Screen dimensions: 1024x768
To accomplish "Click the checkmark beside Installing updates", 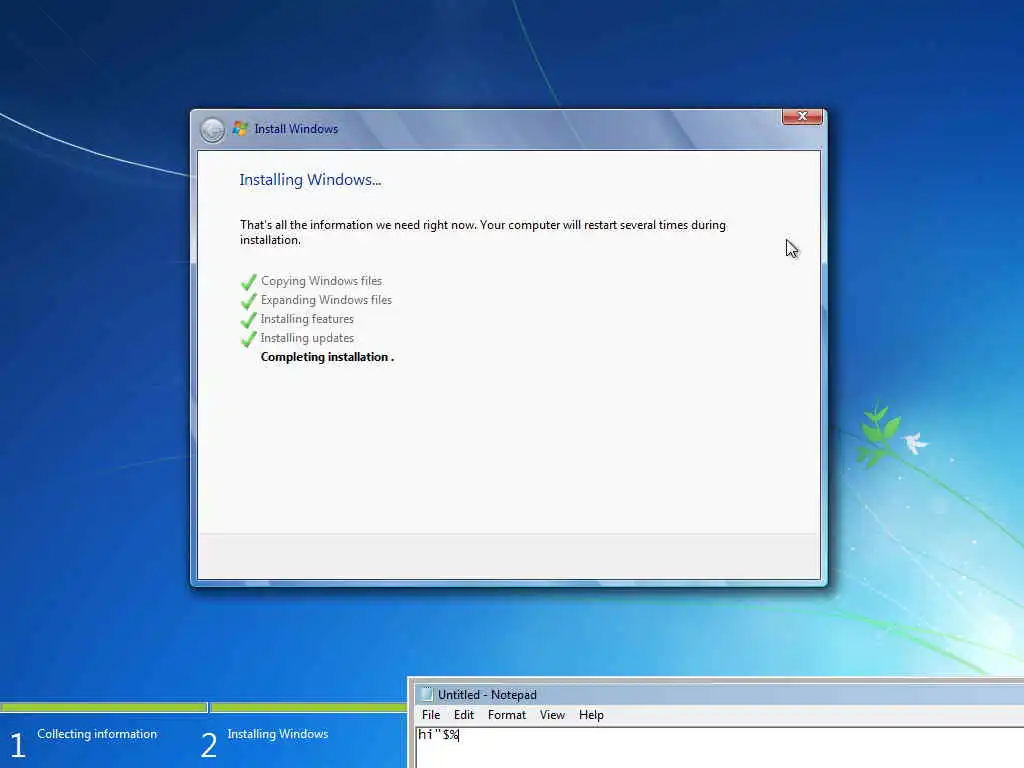I will click(248, 338).
